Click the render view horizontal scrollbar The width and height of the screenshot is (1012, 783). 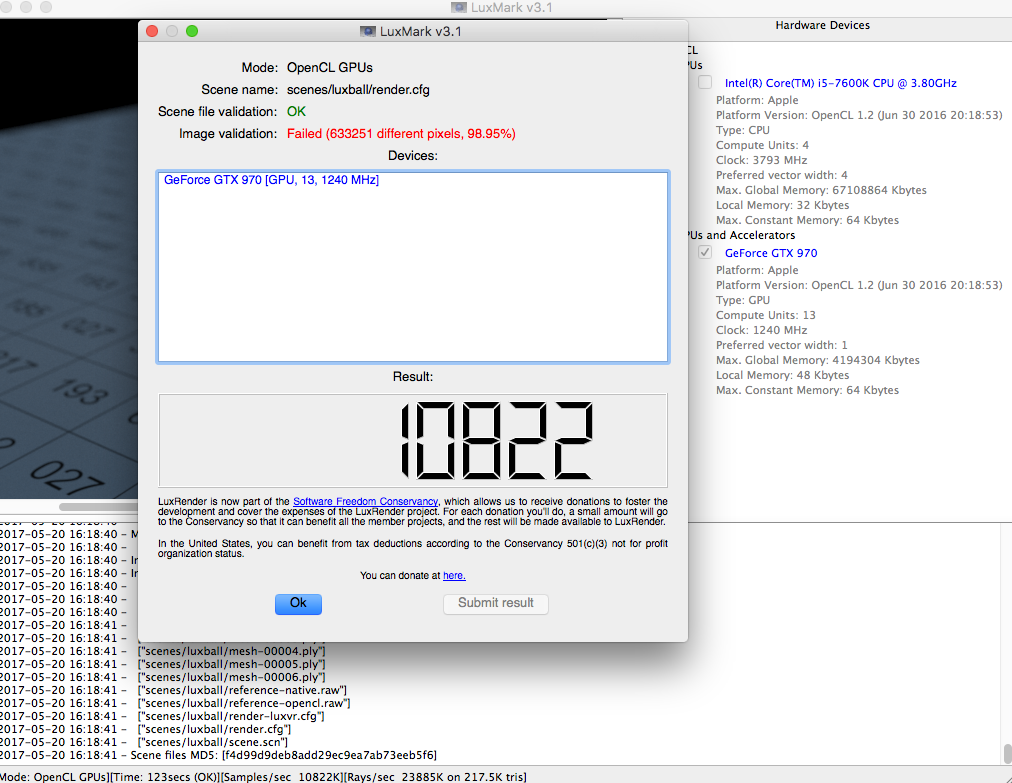click(x=98, y=507)
